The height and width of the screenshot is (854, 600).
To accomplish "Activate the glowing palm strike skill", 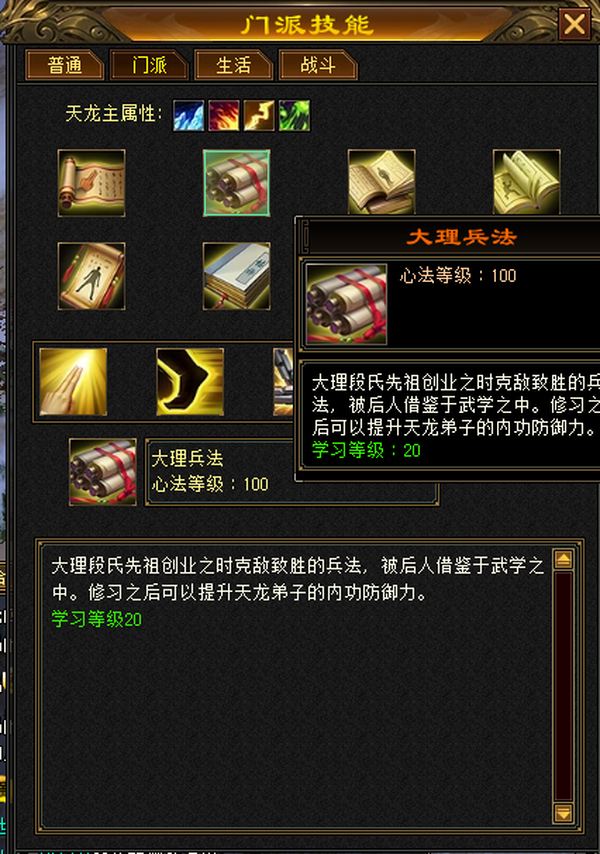I will (x=73, y=382).
